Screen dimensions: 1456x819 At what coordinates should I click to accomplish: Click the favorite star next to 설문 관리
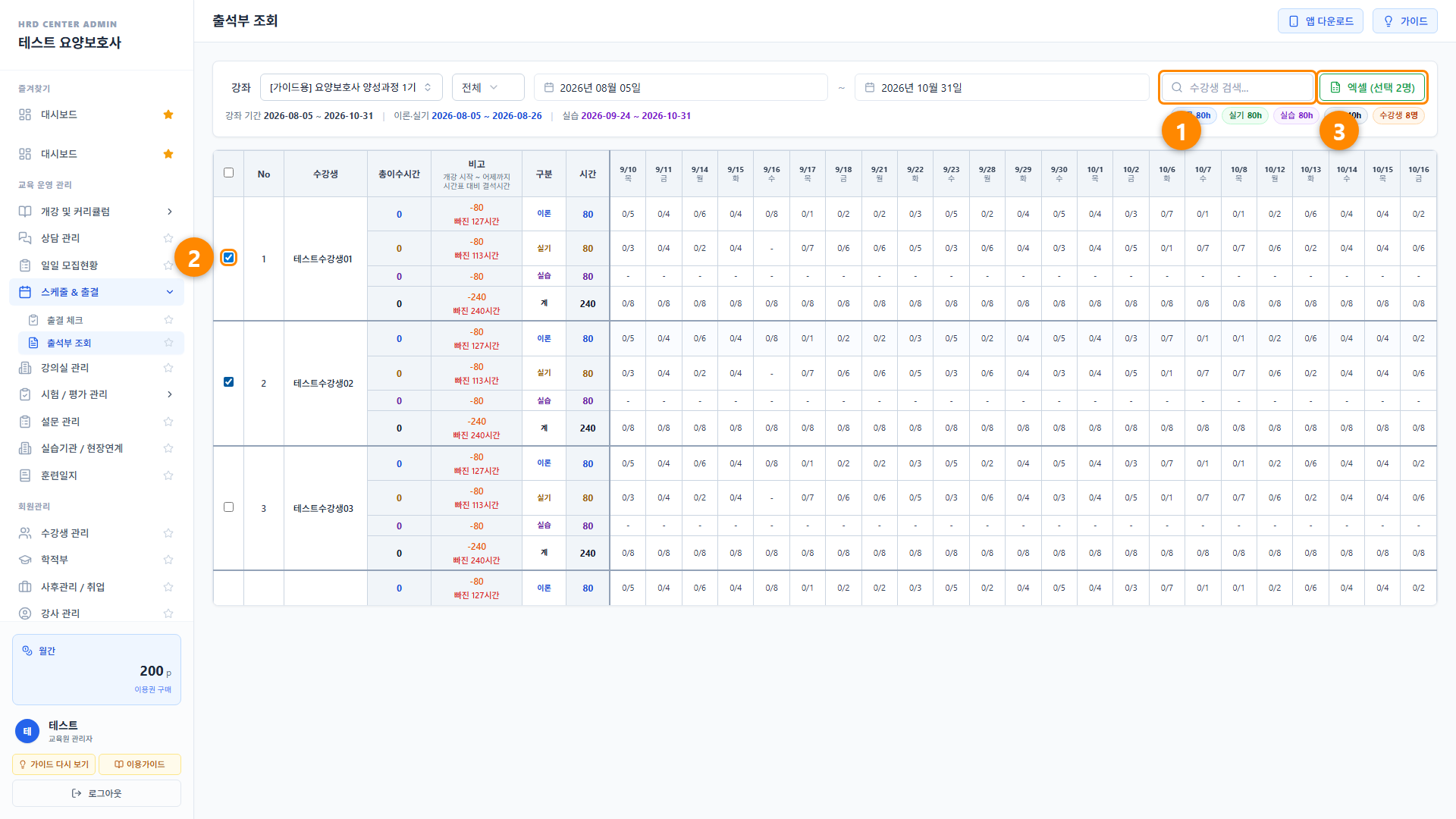tap(168, 422)
